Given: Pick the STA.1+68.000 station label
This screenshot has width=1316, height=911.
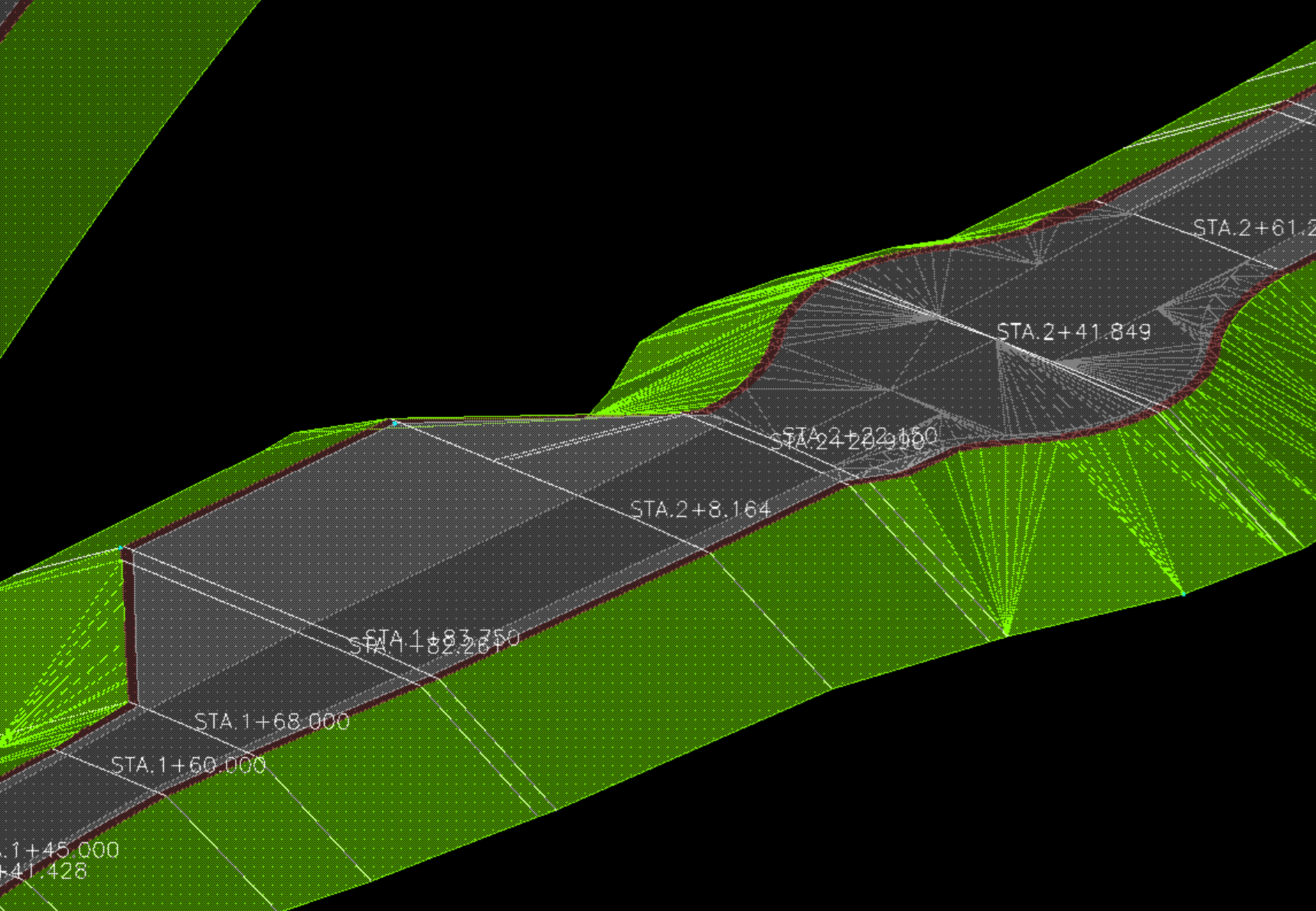Looking at the screenshot, I should [x=272, y=721].
